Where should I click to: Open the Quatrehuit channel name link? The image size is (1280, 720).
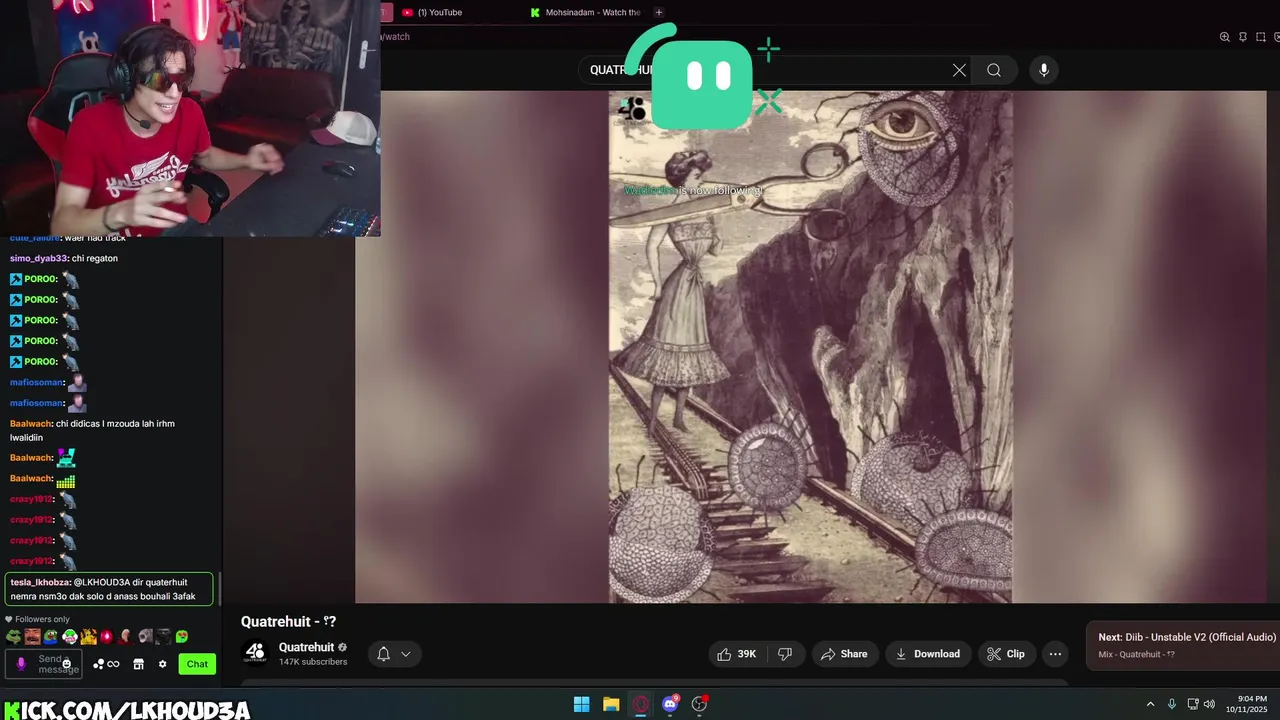306,647
